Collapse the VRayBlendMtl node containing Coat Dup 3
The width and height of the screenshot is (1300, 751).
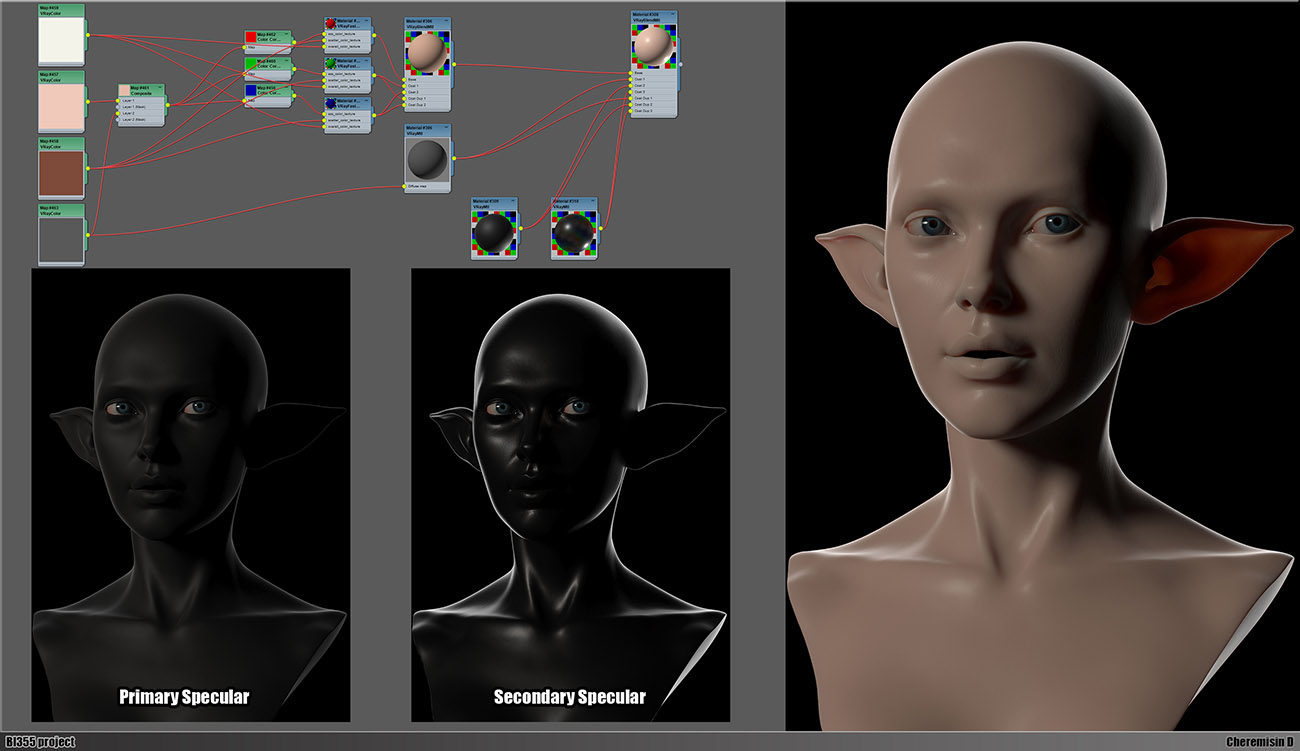click(x=672, y=15)
